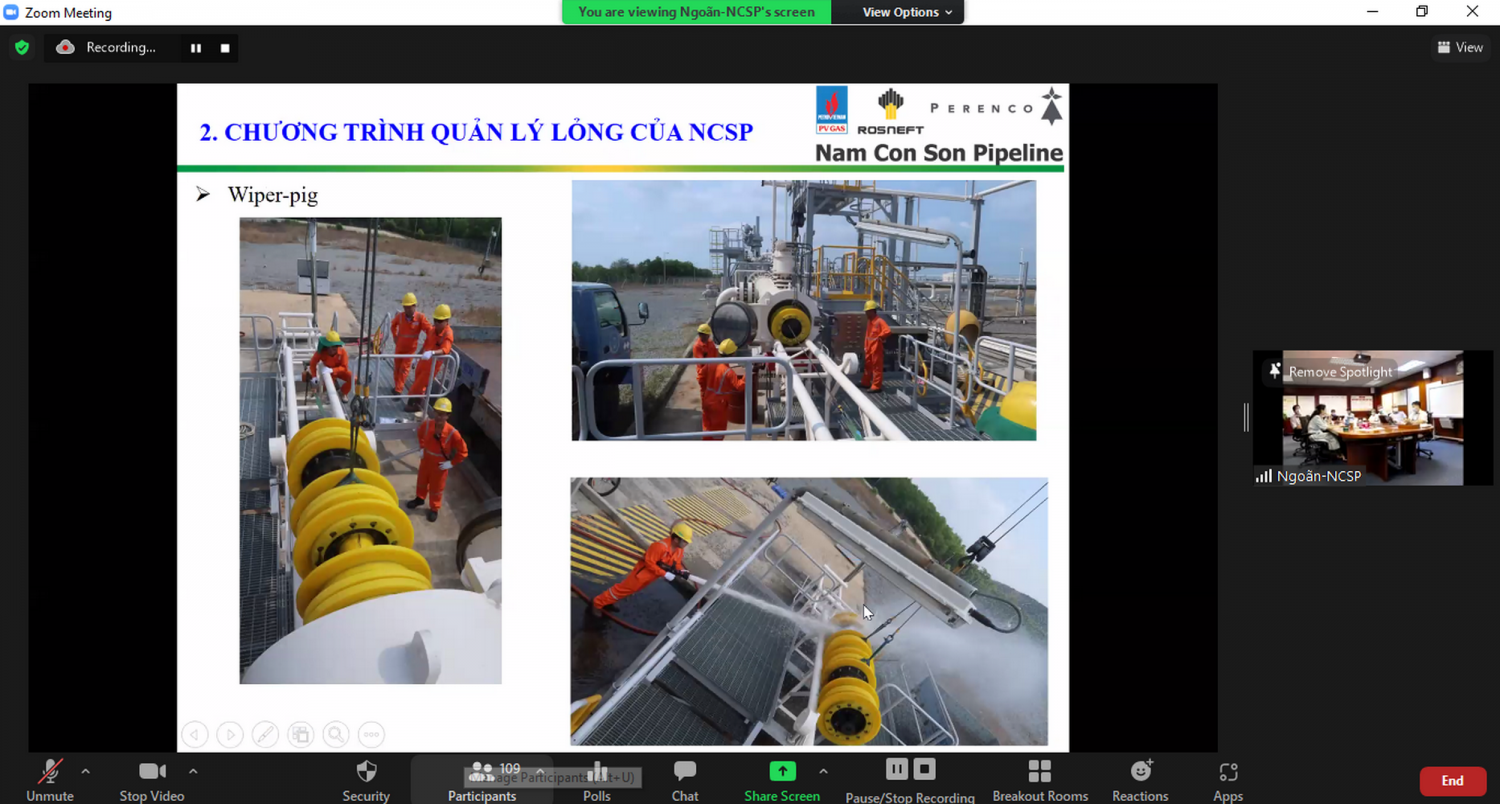Stop the camera video
1500x804 pixels.
[152, 780]
